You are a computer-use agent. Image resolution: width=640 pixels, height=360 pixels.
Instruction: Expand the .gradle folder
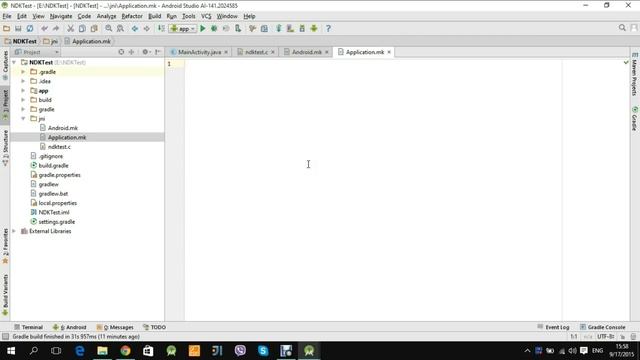pyautogui.click(x=23, y=72)
